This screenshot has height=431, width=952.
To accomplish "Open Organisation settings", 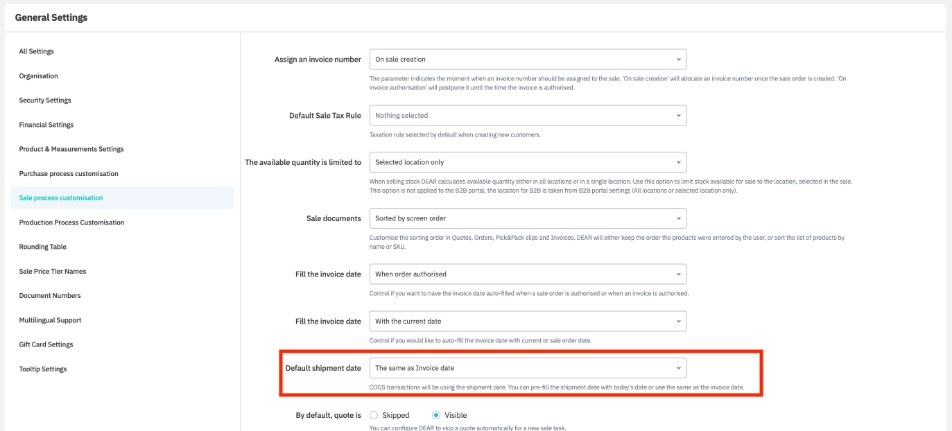I will [39, 76].
